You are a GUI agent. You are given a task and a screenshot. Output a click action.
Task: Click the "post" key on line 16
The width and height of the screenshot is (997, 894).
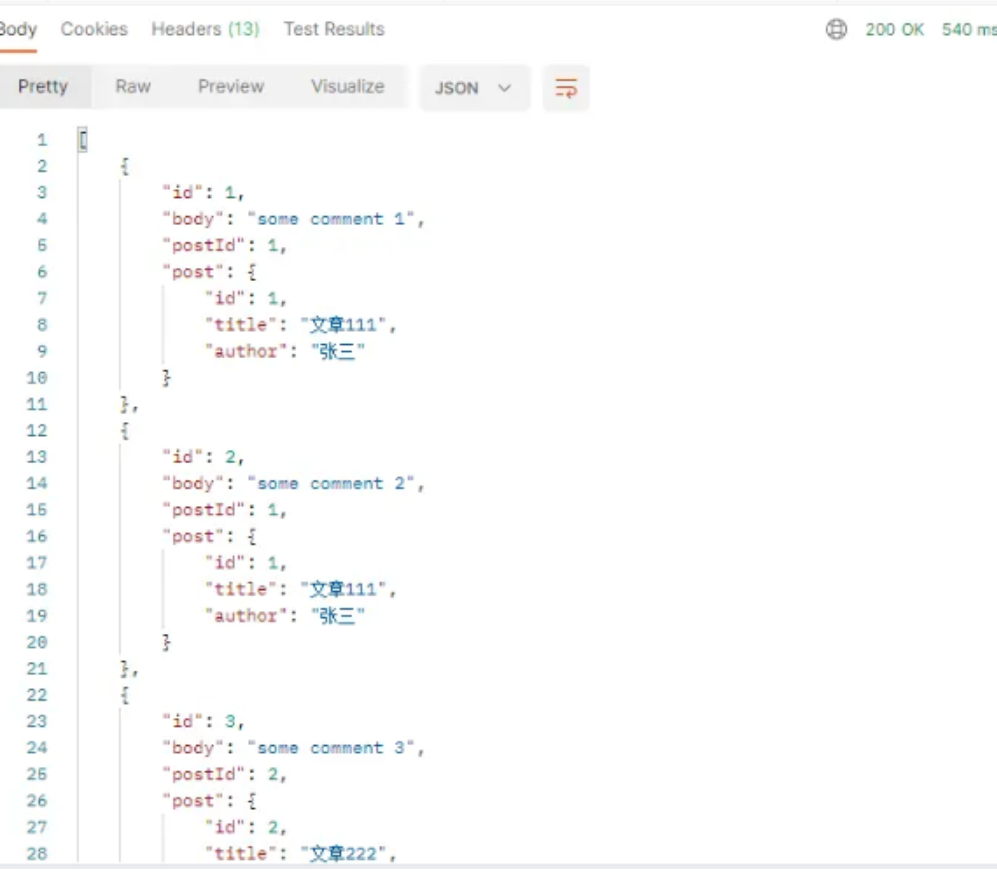[193, 537]
